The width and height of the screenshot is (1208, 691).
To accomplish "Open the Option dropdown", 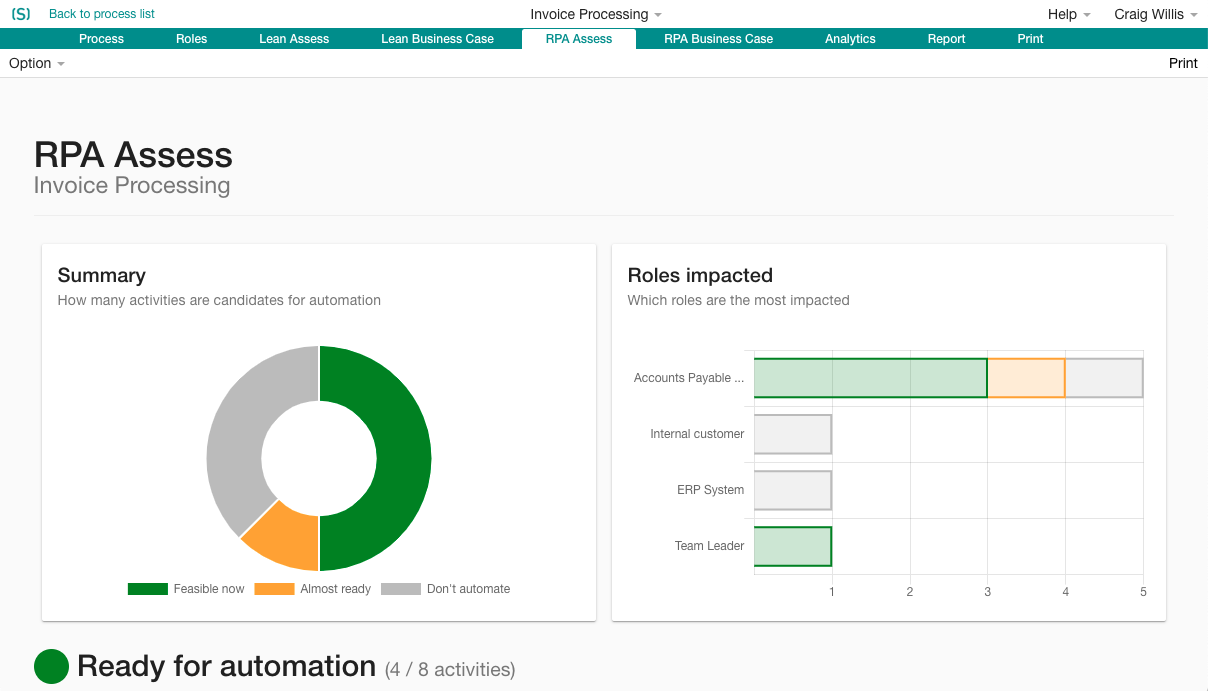I will (37, 63).
